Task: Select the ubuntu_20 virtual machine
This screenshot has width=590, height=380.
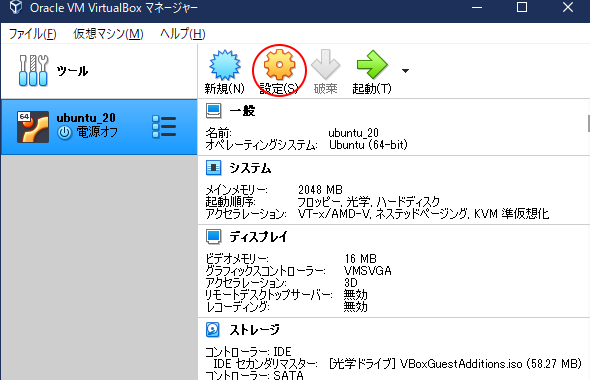Action: [x=99, y=127]
